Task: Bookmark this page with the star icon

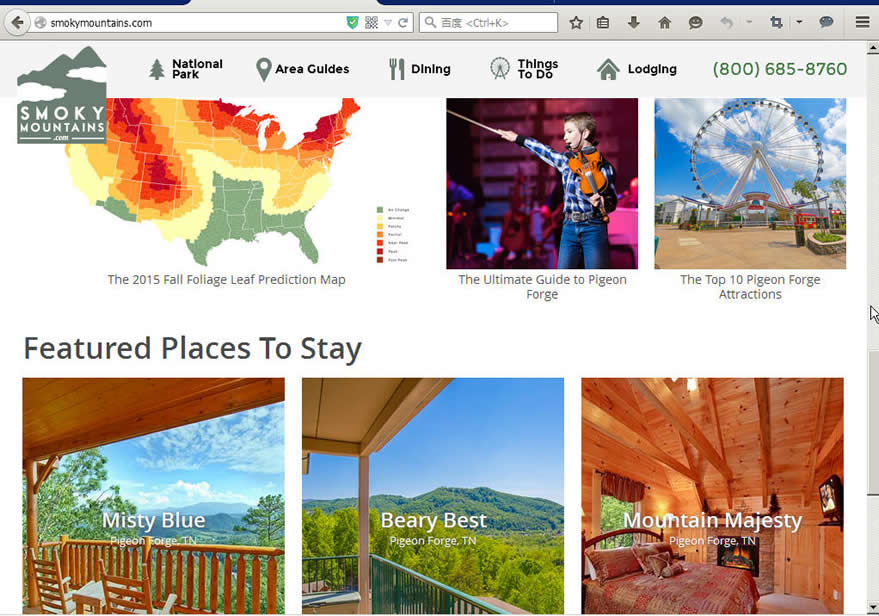Action: (576, 23)
